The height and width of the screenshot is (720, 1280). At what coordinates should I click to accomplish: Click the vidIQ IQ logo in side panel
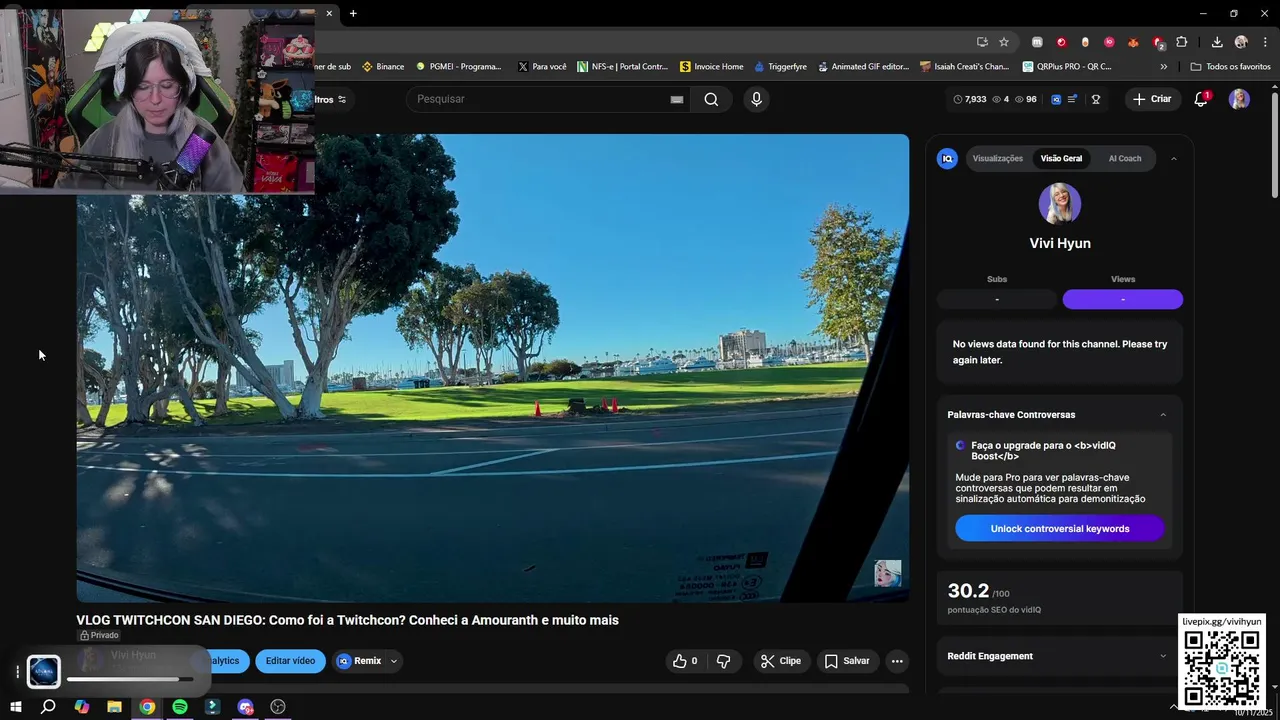pos(947,158)
